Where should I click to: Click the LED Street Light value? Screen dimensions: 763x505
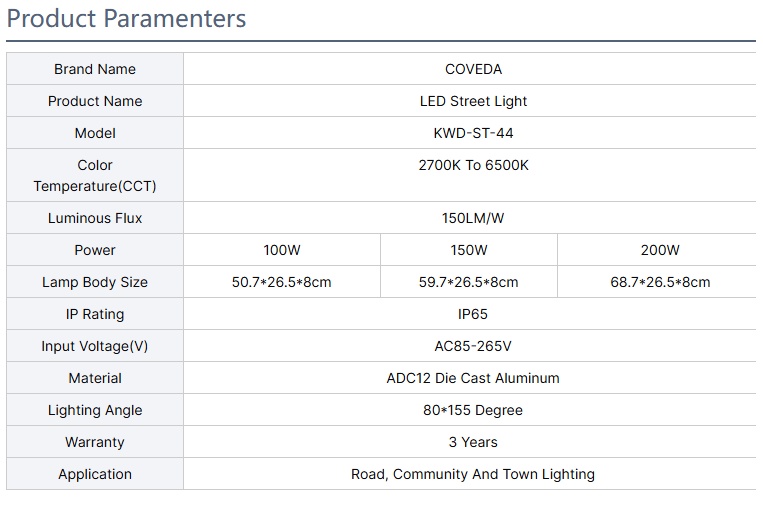473,101
